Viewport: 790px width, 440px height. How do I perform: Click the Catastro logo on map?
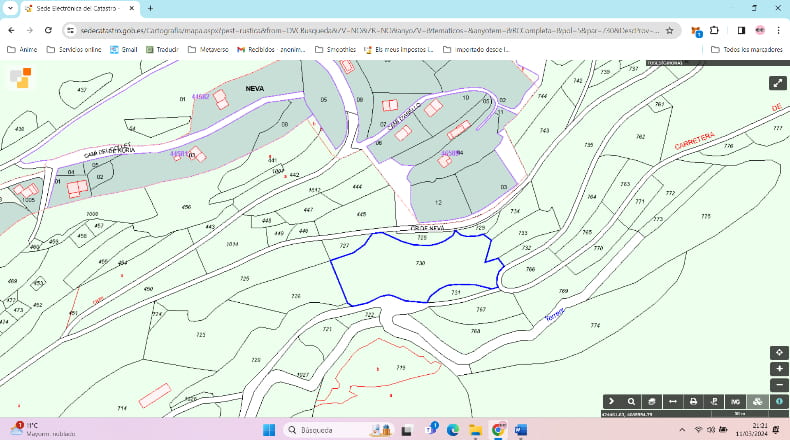(21, 78)
